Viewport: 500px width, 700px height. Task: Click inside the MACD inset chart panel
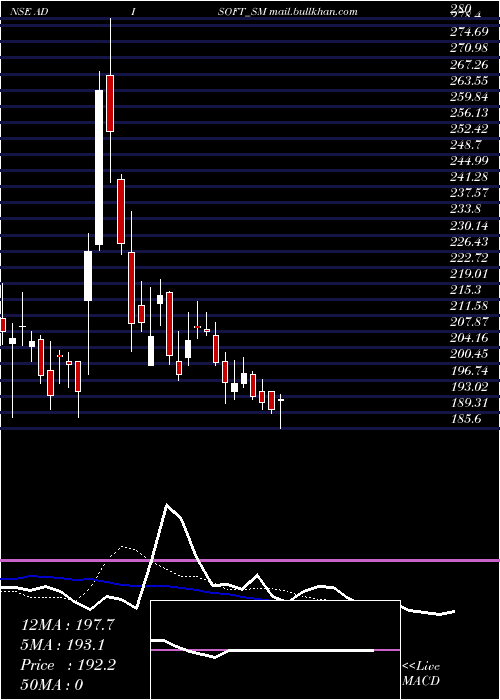(x=275, y=650)
